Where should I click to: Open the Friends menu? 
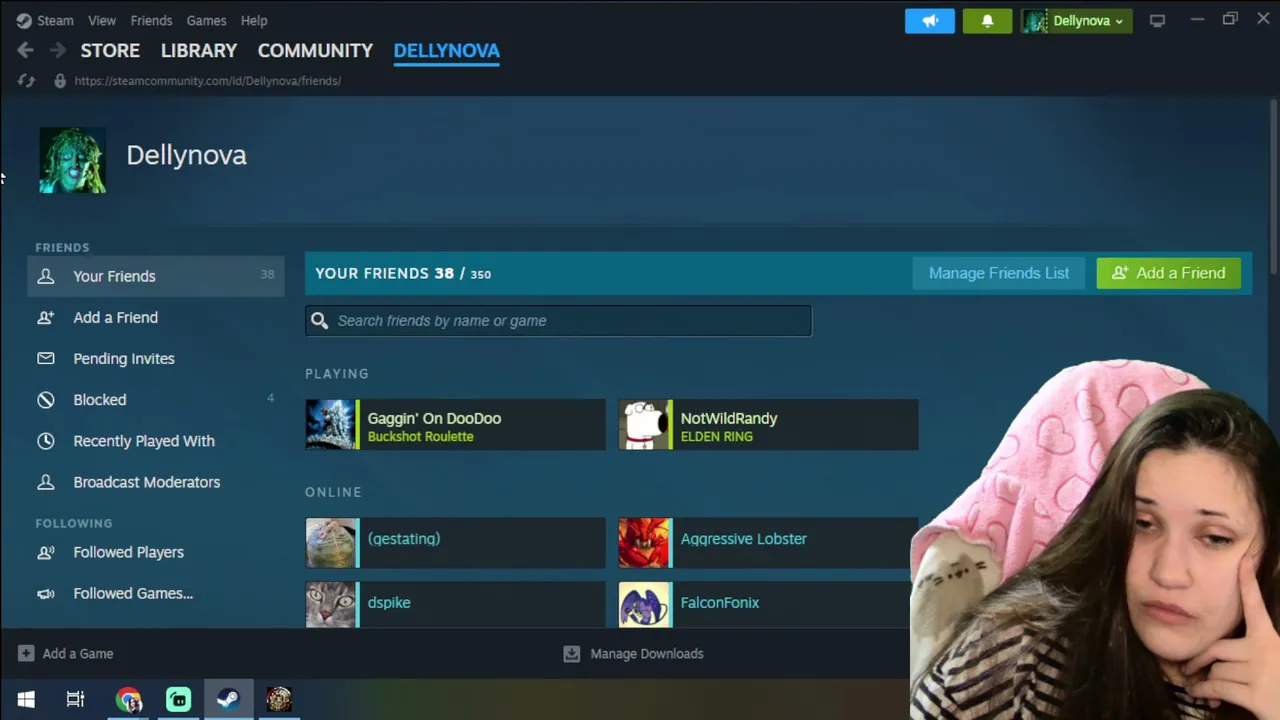coord(151,20)
